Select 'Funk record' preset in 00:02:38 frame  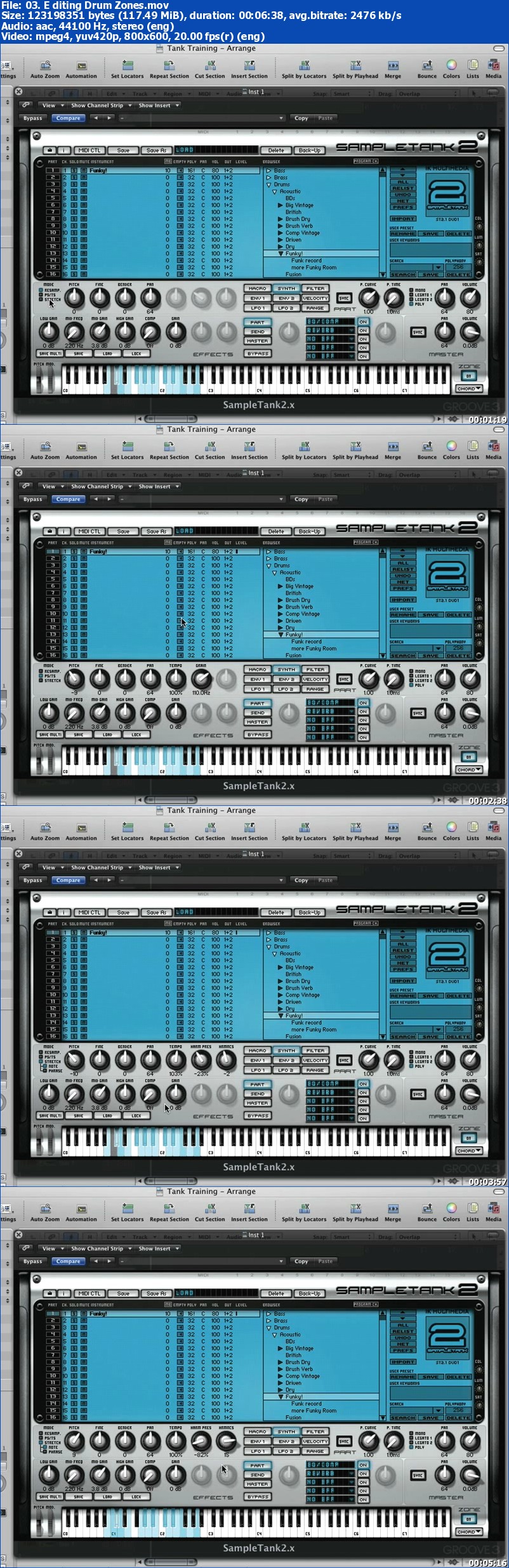coord(307,642)
